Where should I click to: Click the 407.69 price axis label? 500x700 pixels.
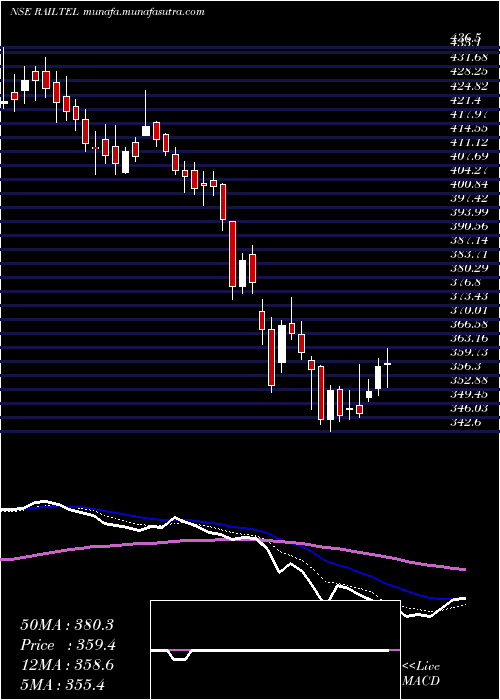click(x=471, y=156)
